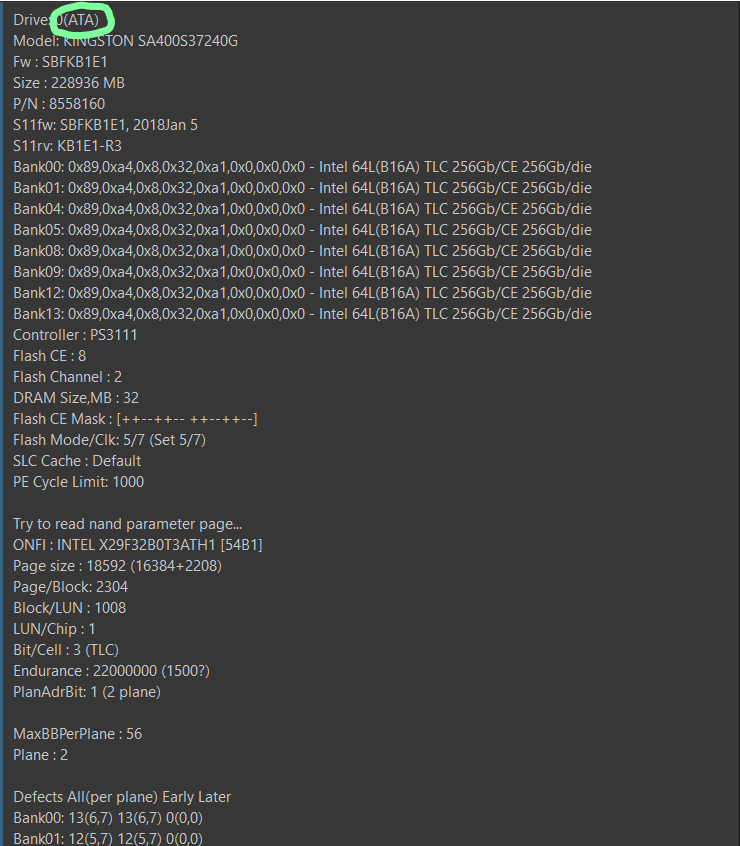Click the Flash CE Mask pattern text
Image resolution: width=740 pixels, height=846 pixels.
187,419
